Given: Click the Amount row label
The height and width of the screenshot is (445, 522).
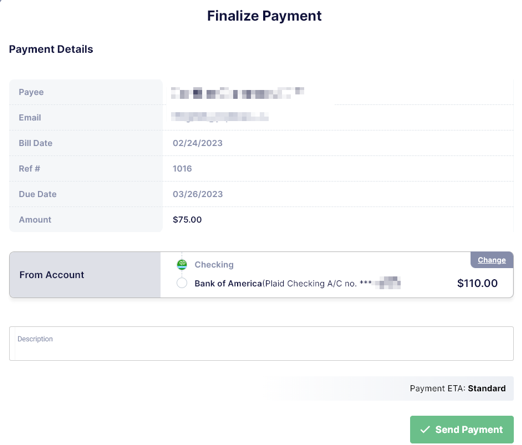Looking at the screenshot, I should 35,220.
